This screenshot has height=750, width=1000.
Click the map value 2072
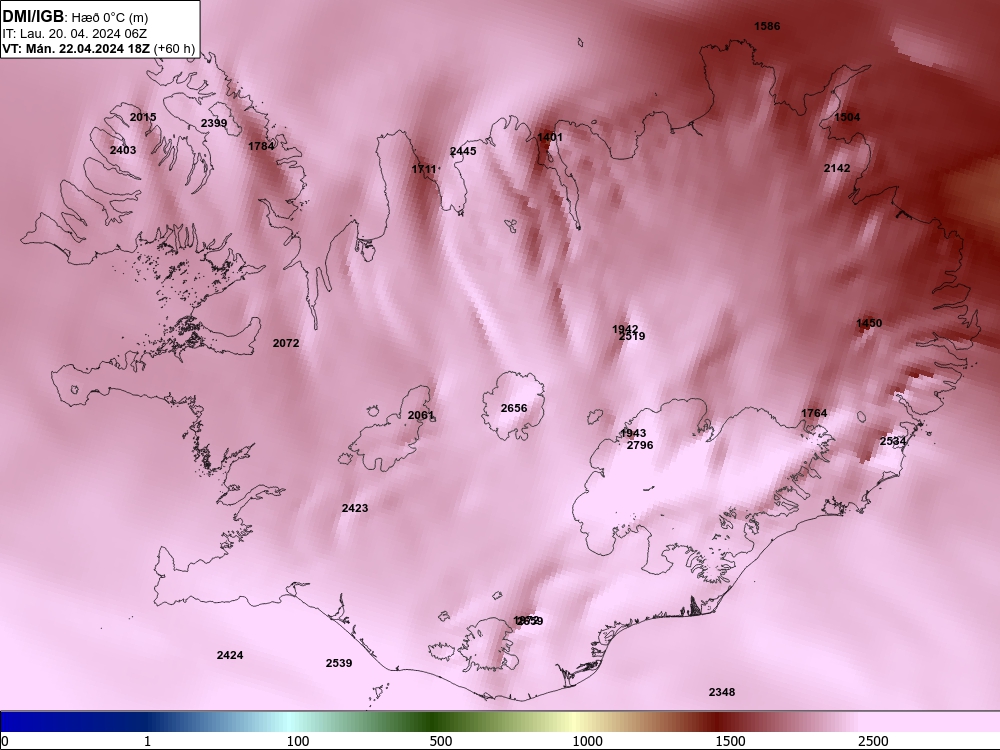(286, 343)
